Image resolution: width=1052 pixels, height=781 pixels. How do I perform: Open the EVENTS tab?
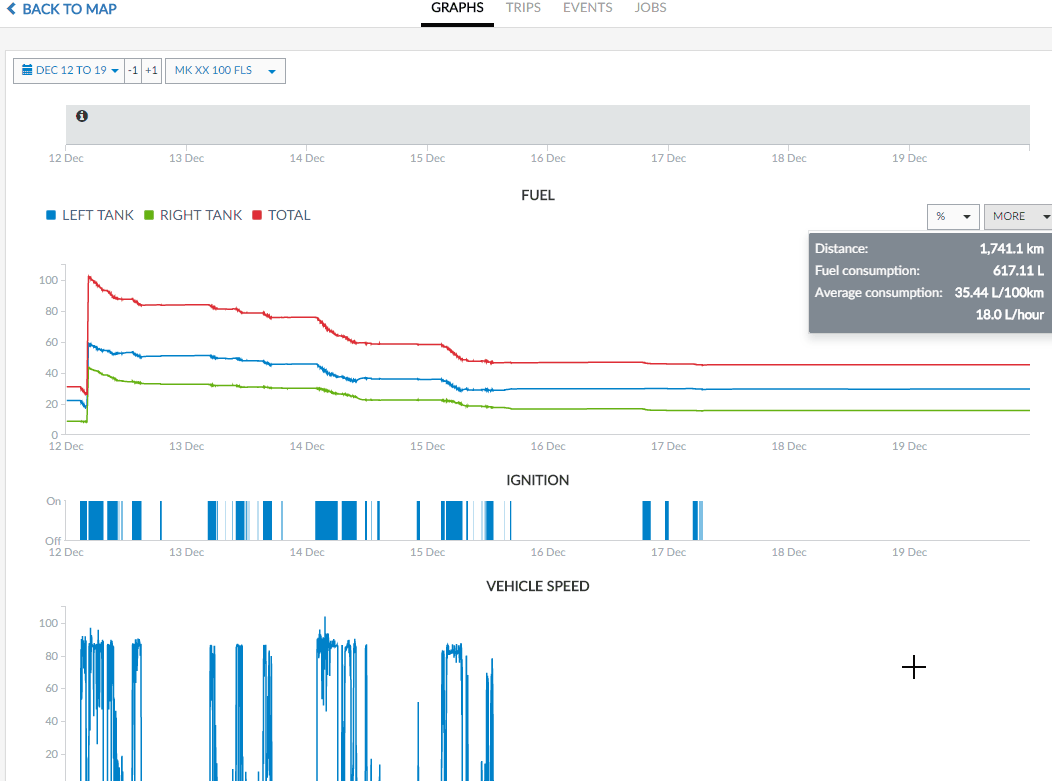tap(587, 8)
